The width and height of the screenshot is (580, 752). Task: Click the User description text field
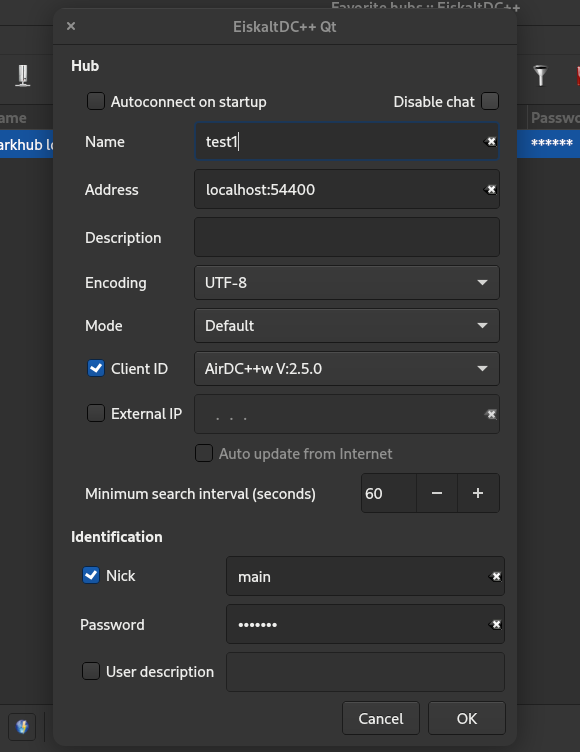pos(366,672)
